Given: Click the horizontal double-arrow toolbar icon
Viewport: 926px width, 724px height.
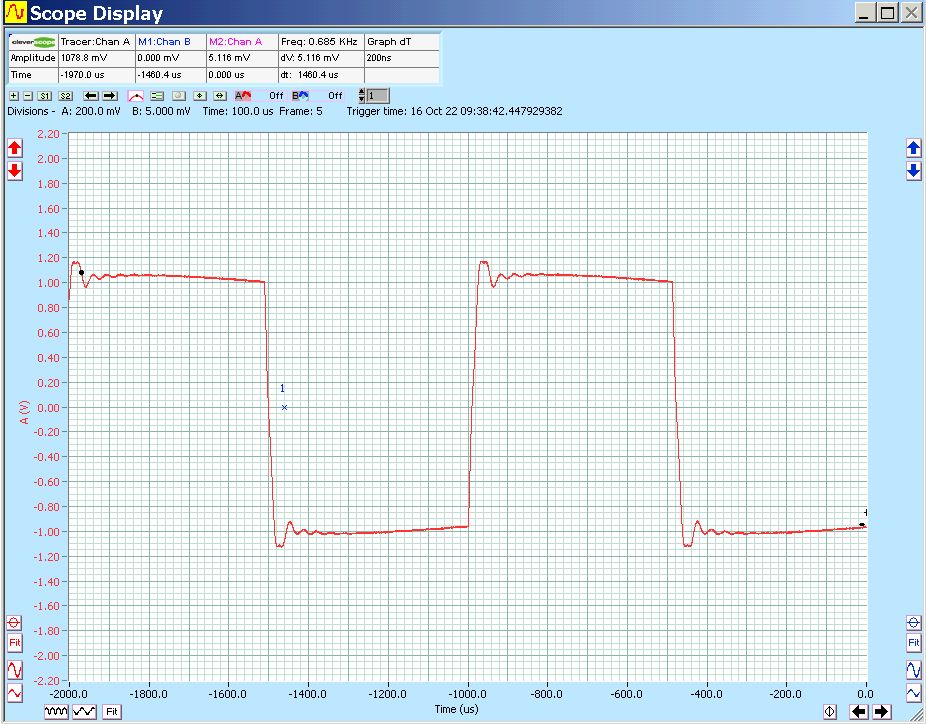Looking at the screenshot, I should [x=220, y=96].
